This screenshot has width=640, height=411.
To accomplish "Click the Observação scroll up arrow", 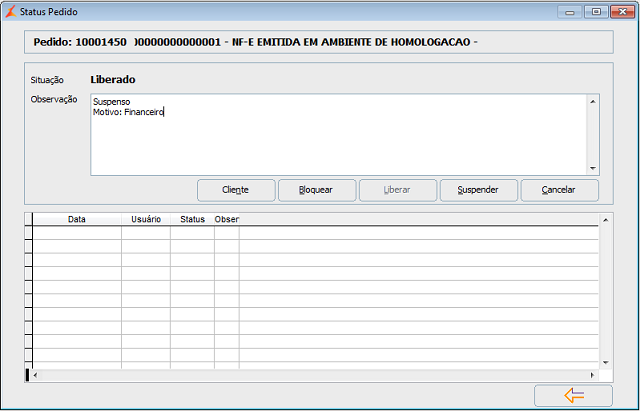I will coord(593,101).
